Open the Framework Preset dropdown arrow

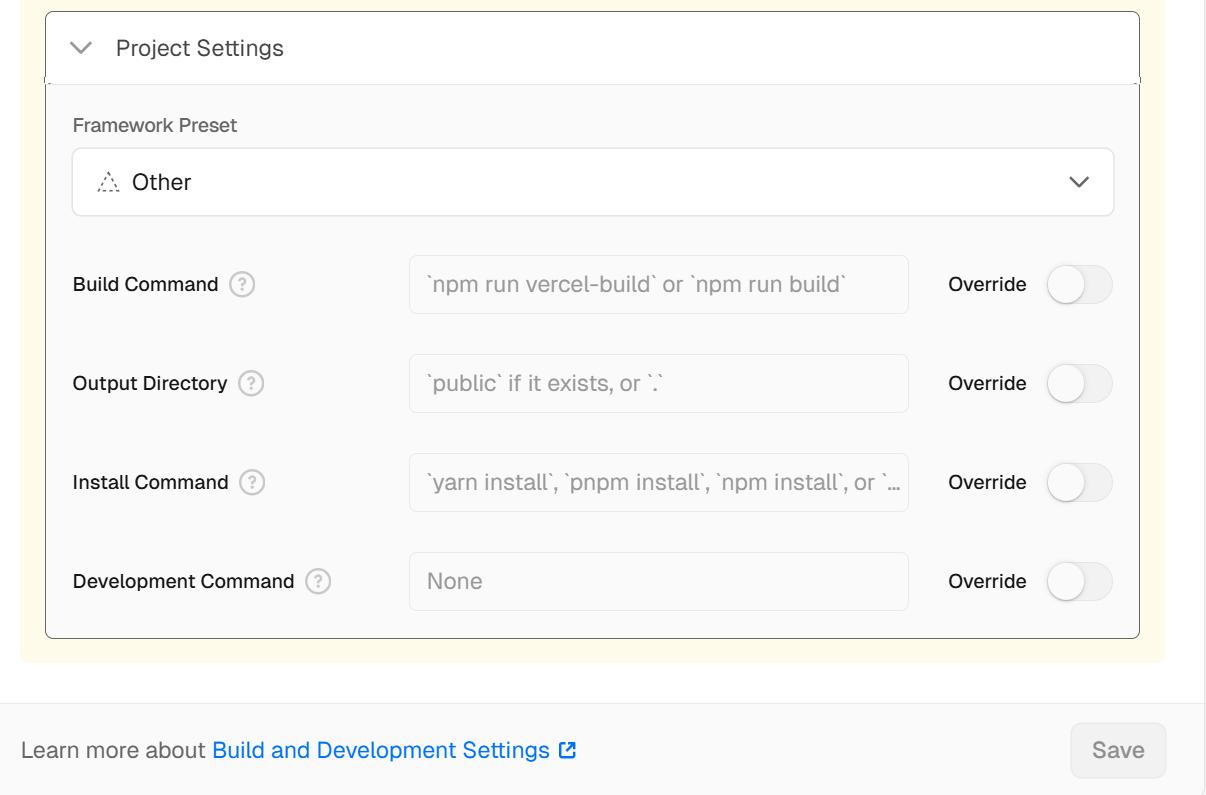[1078, 182]
